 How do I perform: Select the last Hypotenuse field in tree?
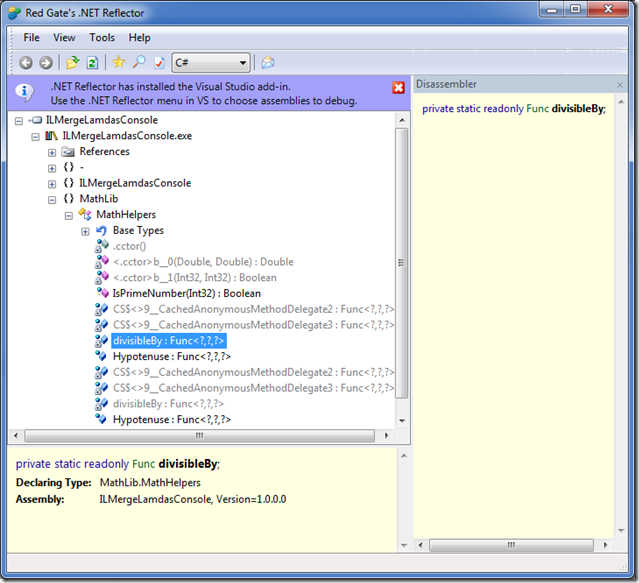[x=172, y=419]
